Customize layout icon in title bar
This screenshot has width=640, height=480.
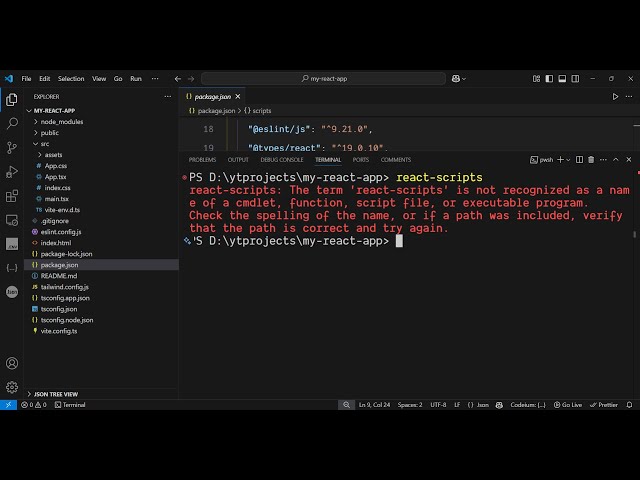point(536,78)
